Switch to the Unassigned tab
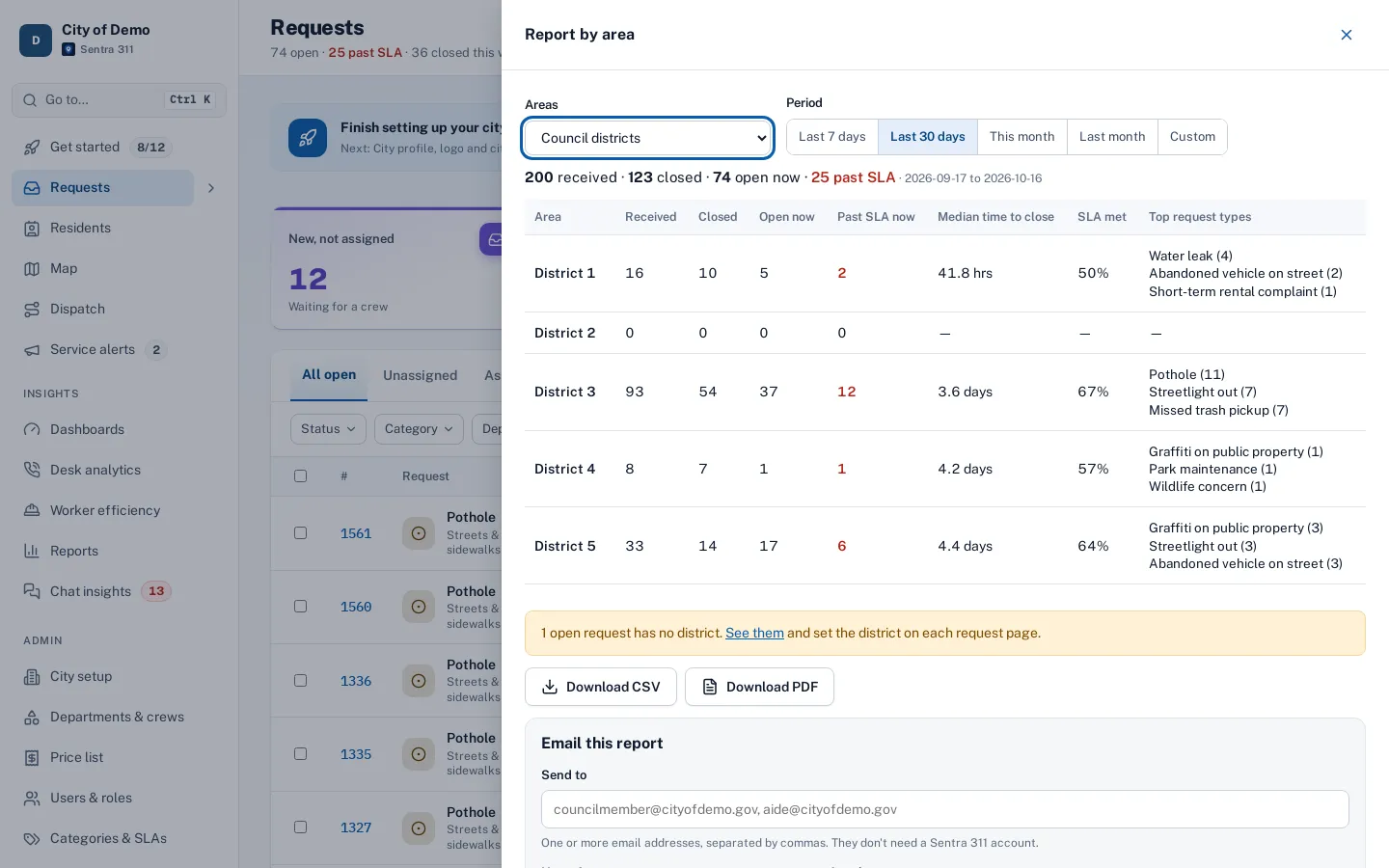 pyautogui.click(x=420, y=375)
